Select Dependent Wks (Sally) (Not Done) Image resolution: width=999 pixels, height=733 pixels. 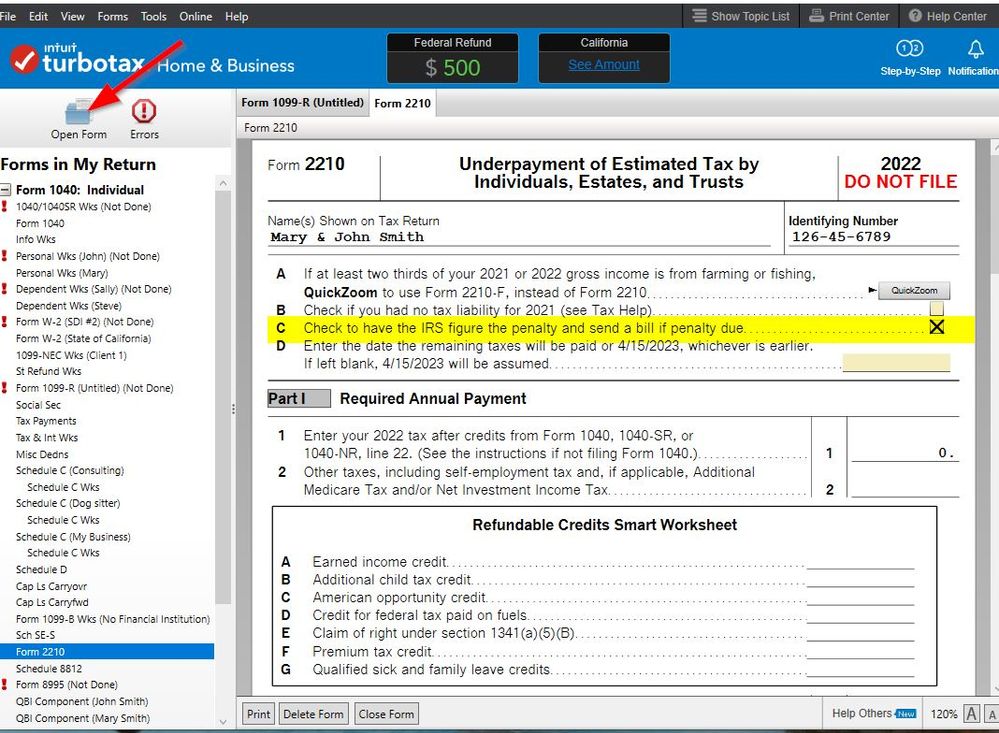coord(94,289)
